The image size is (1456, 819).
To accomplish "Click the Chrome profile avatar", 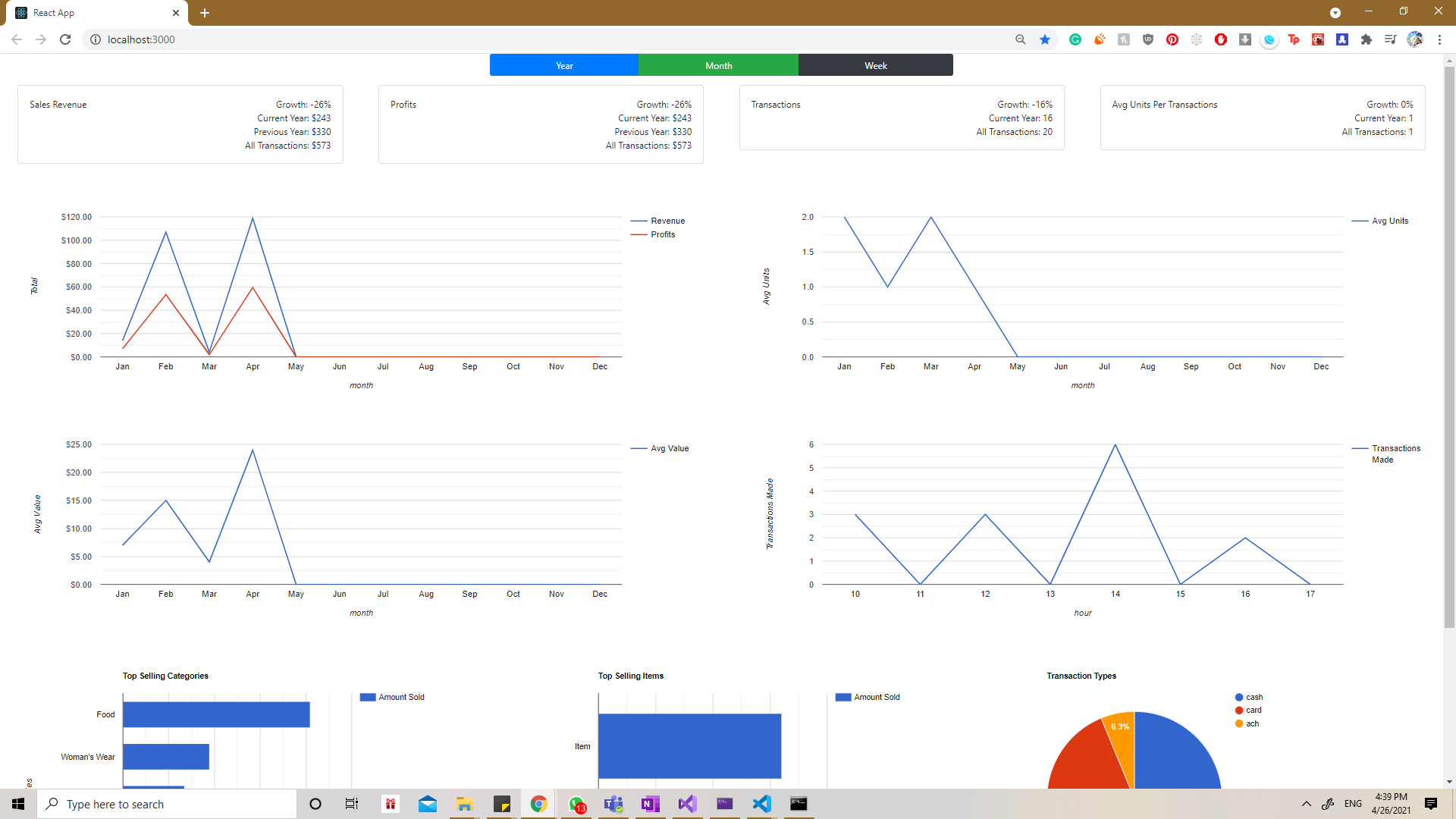I will pos(1416,39).
